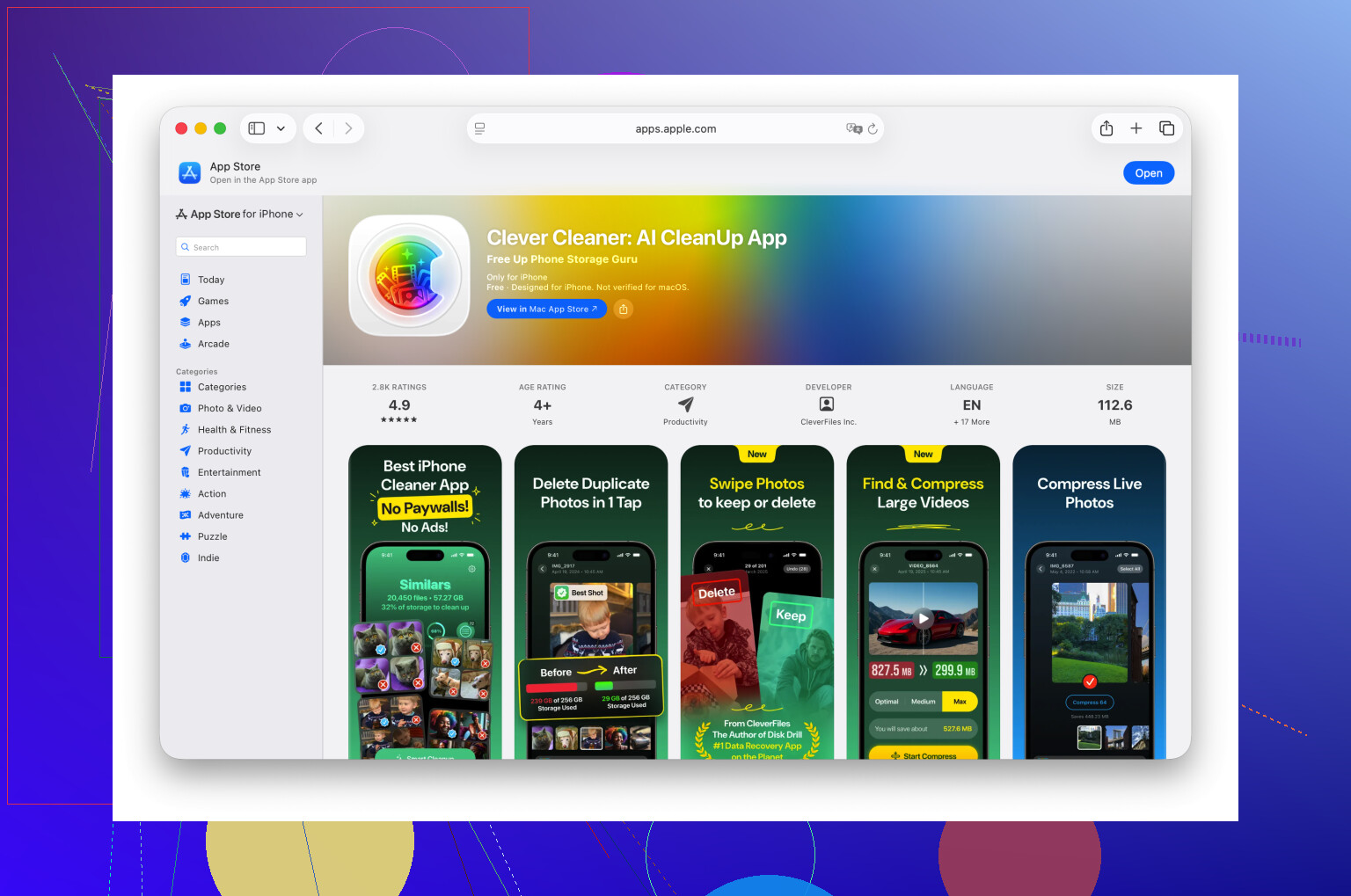Click the 112.6 MB size info

tap(1114, 405)
